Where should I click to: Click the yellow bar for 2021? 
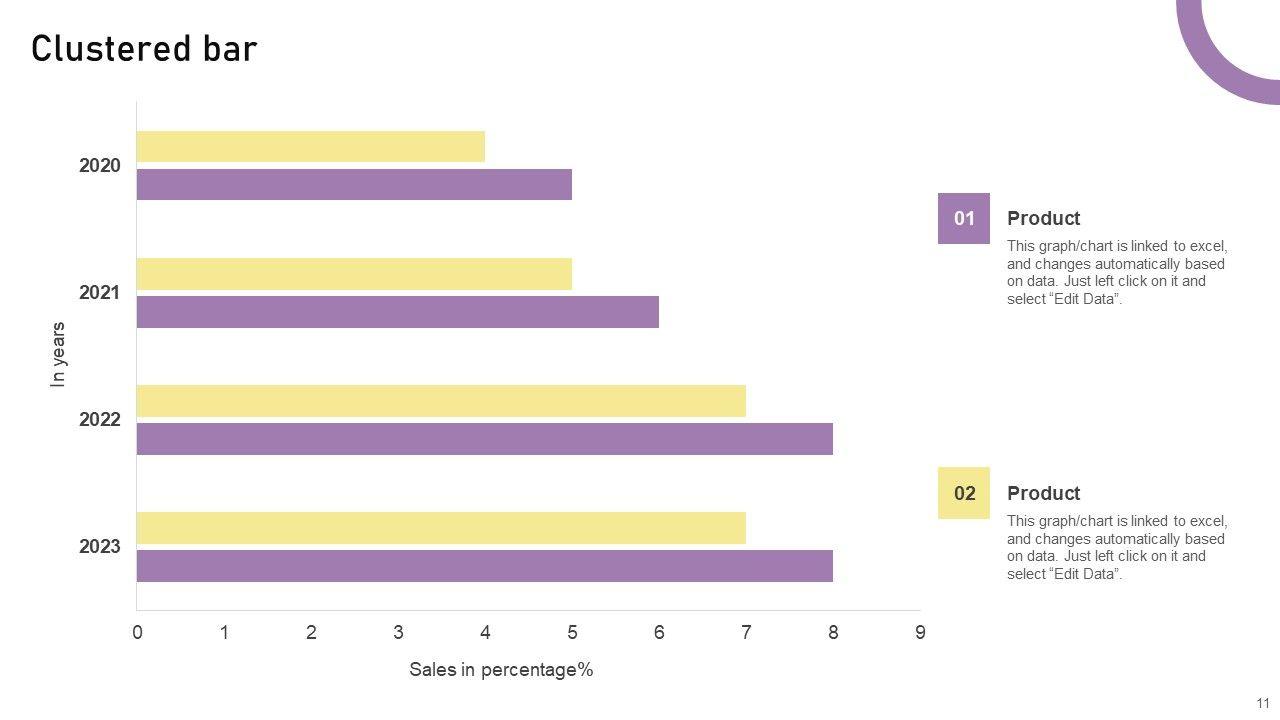(354, 274)
